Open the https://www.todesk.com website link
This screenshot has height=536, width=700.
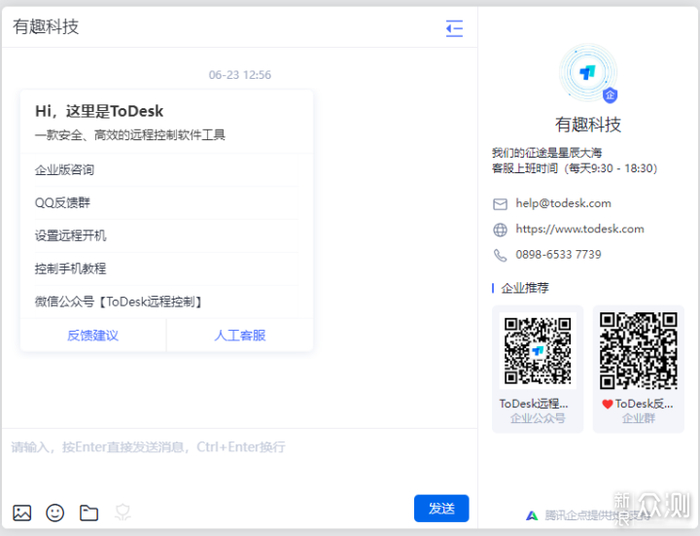pyautogui.click(x=580, y=229)
